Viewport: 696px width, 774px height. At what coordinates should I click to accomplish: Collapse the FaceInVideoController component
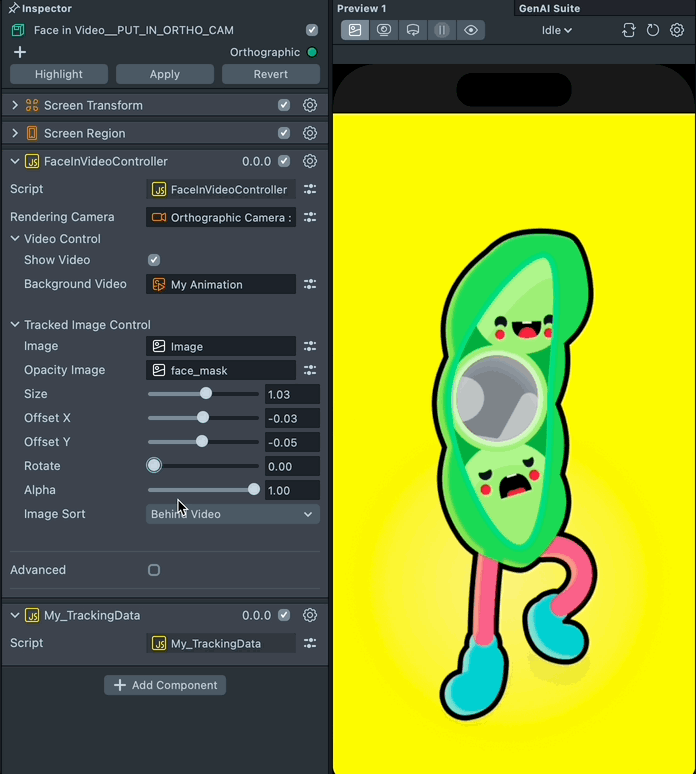pyautogui.click(x=15, y=161)
